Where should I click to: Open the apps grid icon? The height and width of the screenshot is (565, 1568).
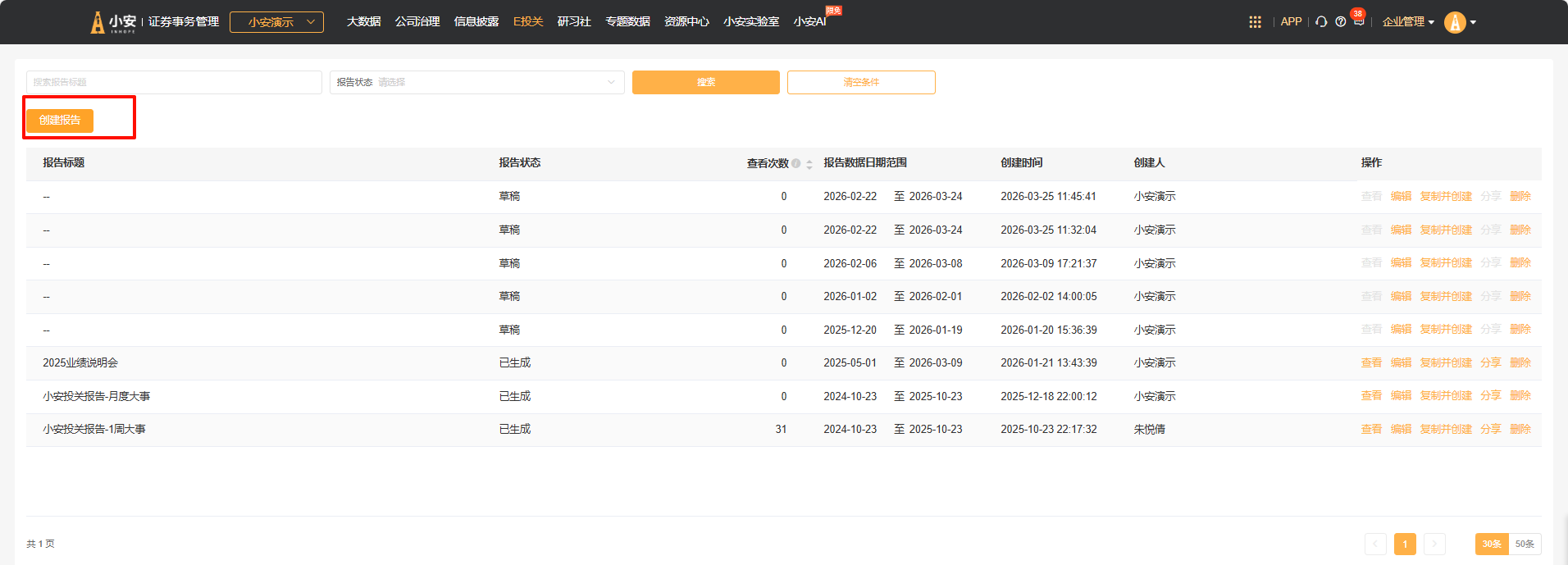tap(1255, 22)
